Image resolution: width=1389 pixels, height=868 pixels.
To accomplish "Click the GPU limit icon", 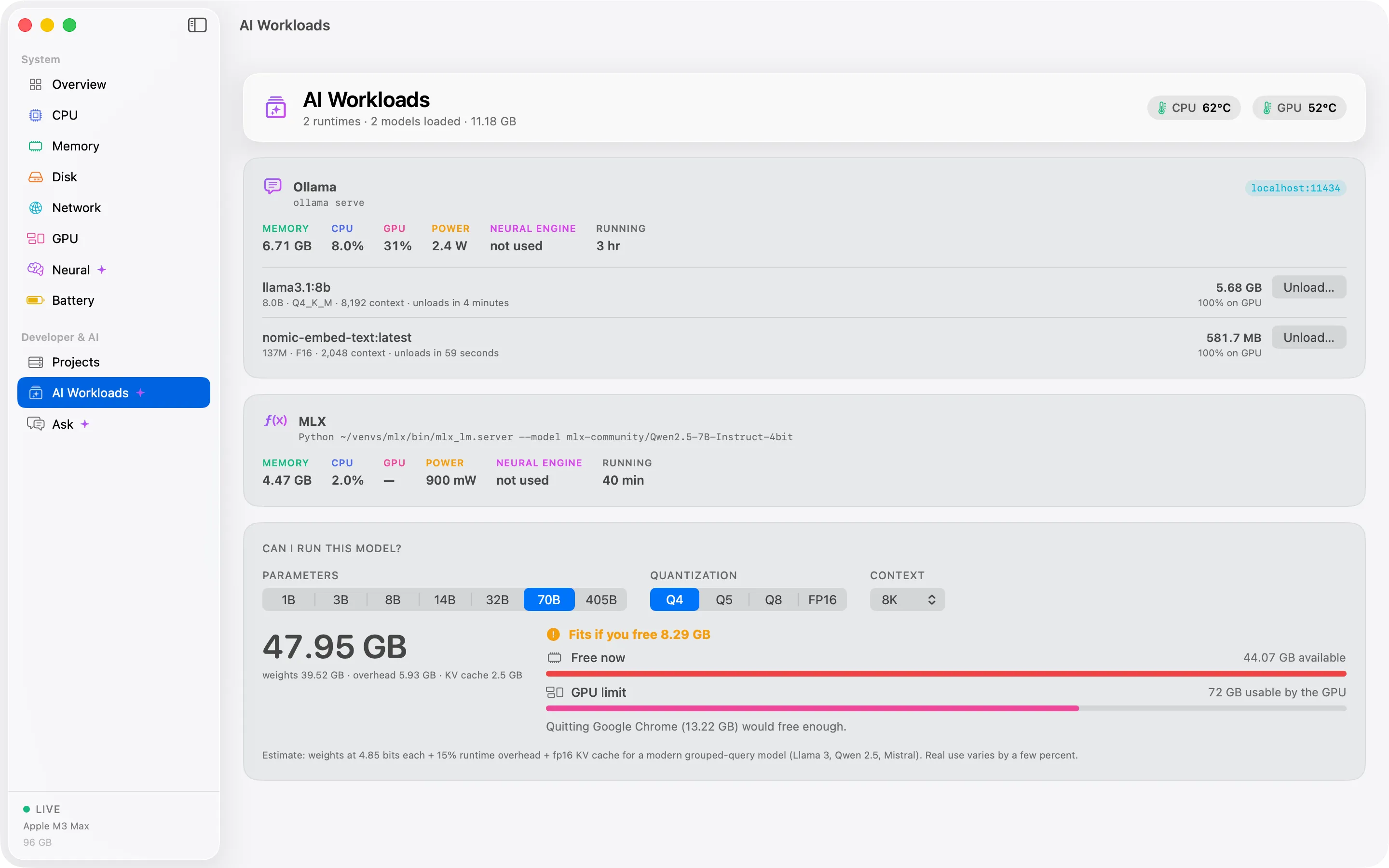I will [x=555, y=692].
